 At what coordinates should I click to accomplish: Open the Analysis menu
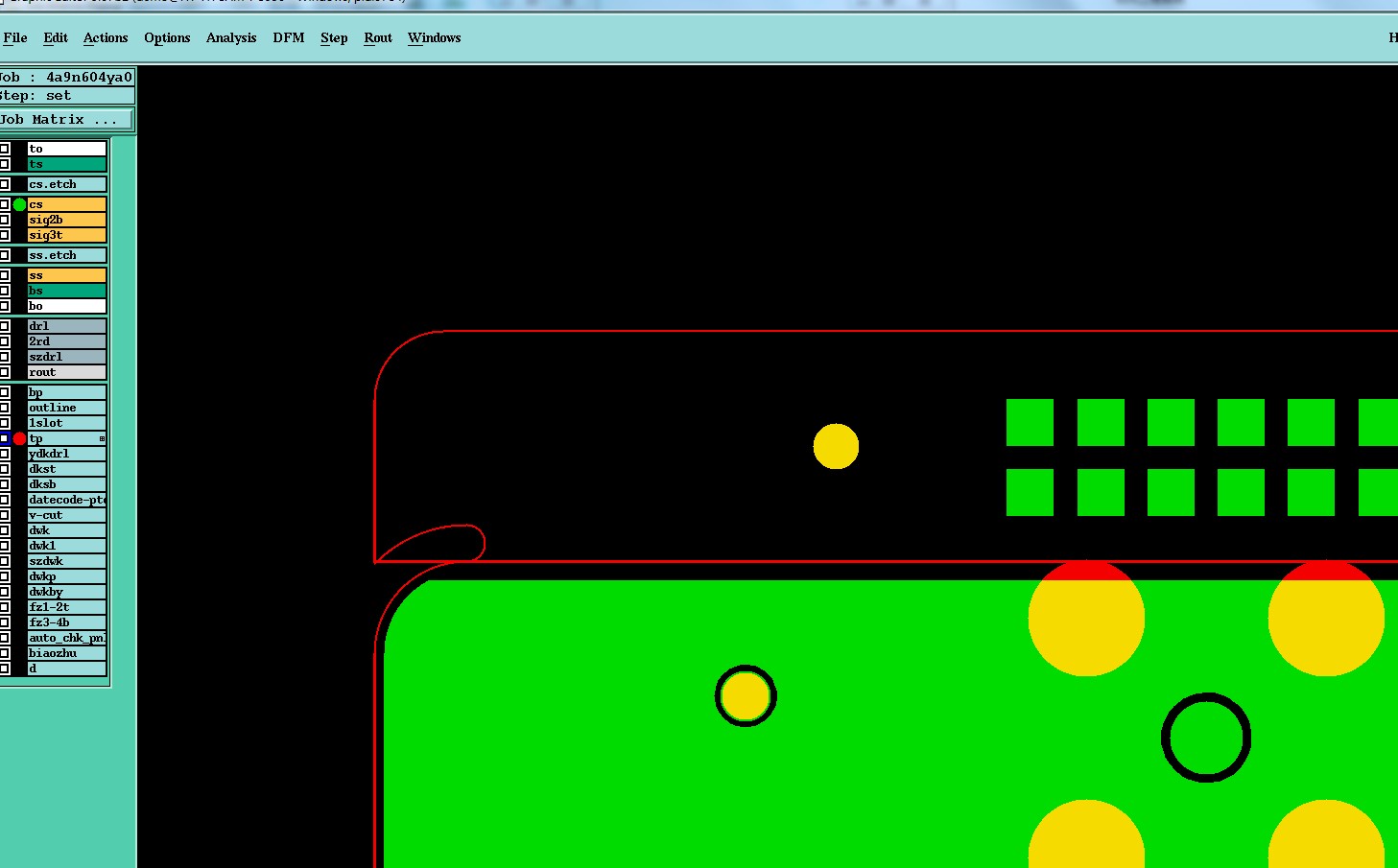(x=231, y=37)
